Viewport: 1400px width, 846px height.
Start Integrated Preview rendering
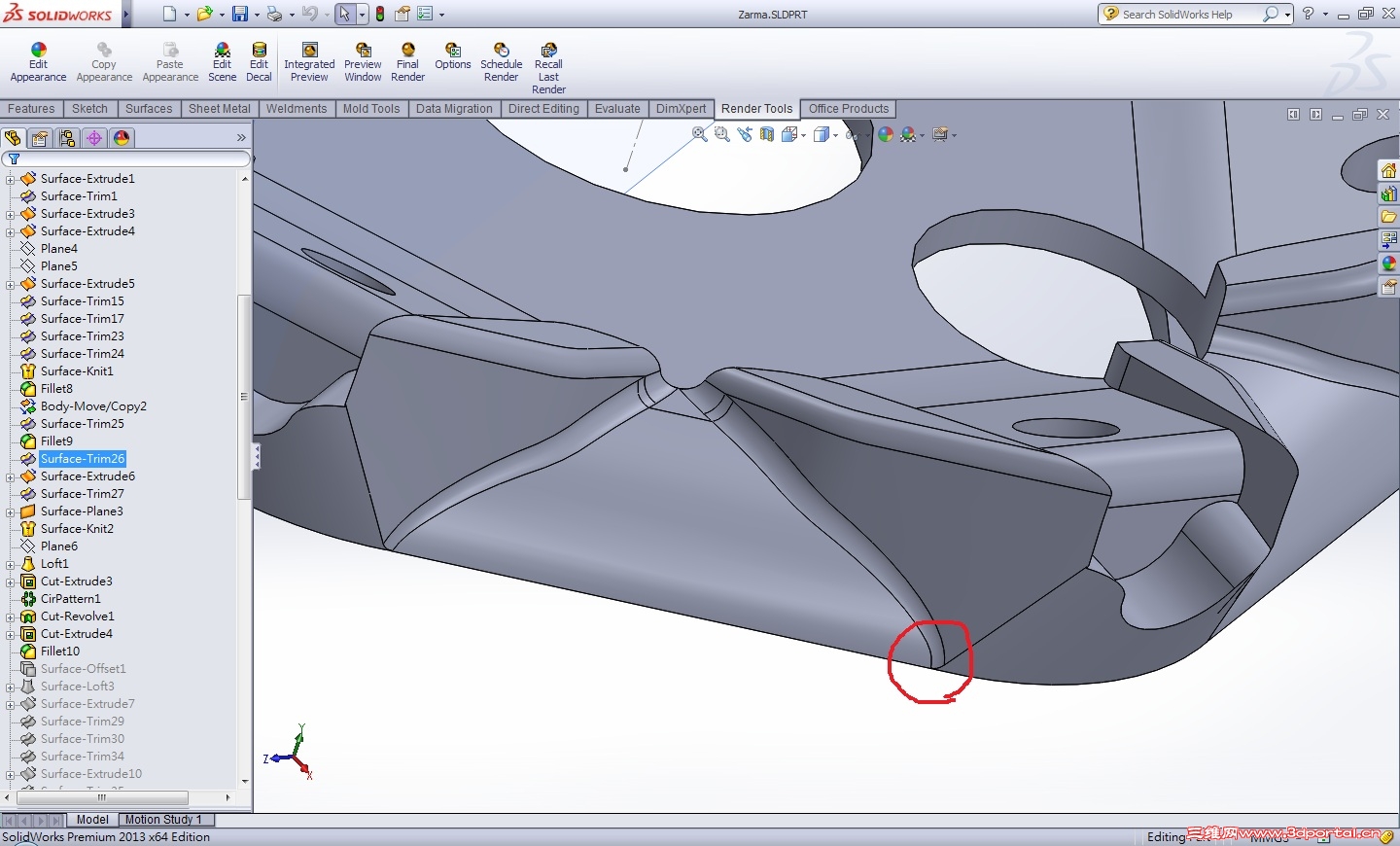(309, 62)
